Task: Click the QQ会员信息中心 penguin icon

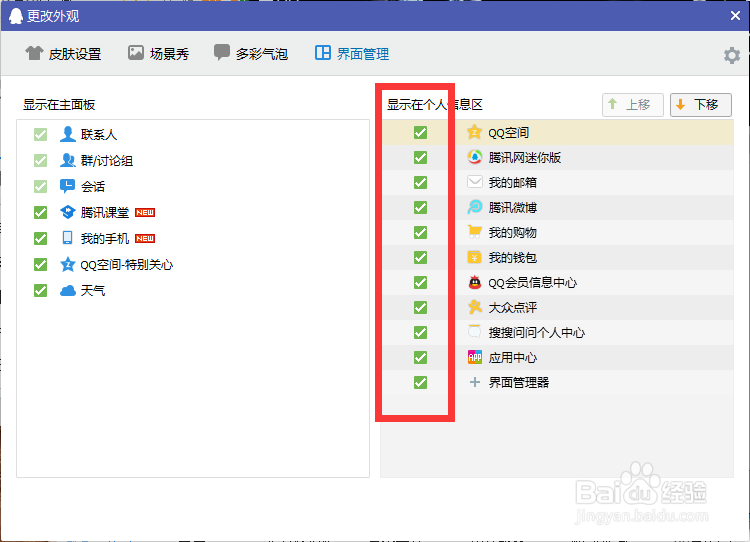Action: click(x=474, y=282)
